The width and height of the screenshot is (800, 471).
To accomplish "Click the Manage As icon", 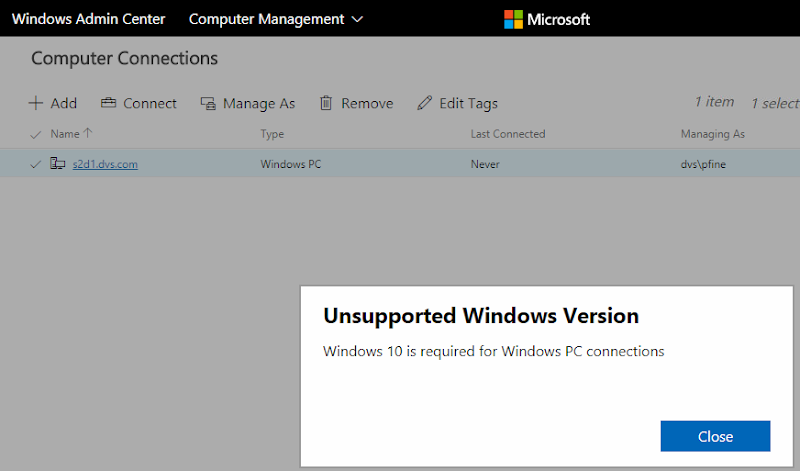I will (x=208, y=103).
